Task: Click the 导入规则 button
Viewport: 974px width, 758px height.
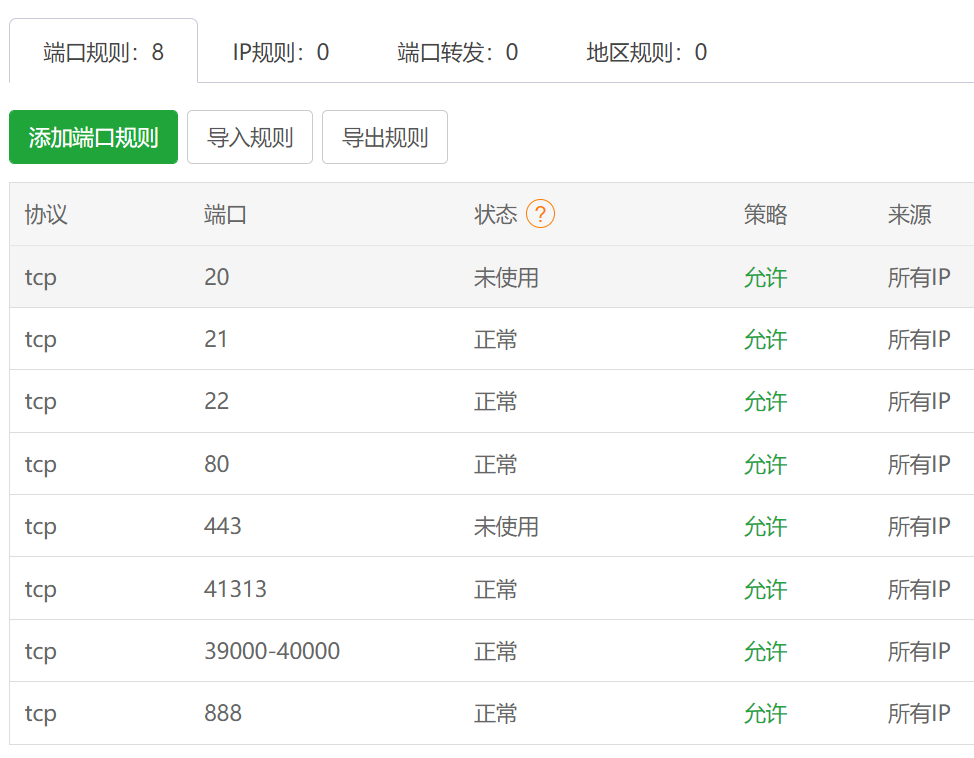Action: (249, 137)
